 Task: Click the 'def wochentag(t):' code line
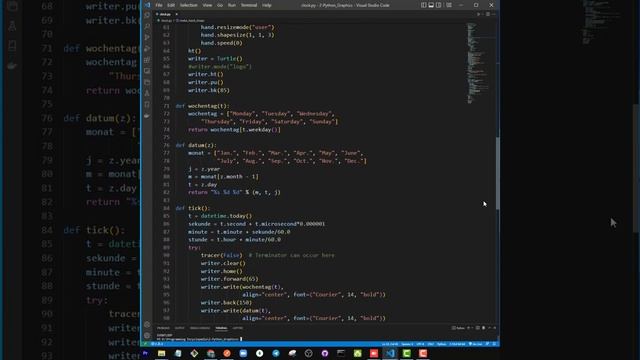202,106
